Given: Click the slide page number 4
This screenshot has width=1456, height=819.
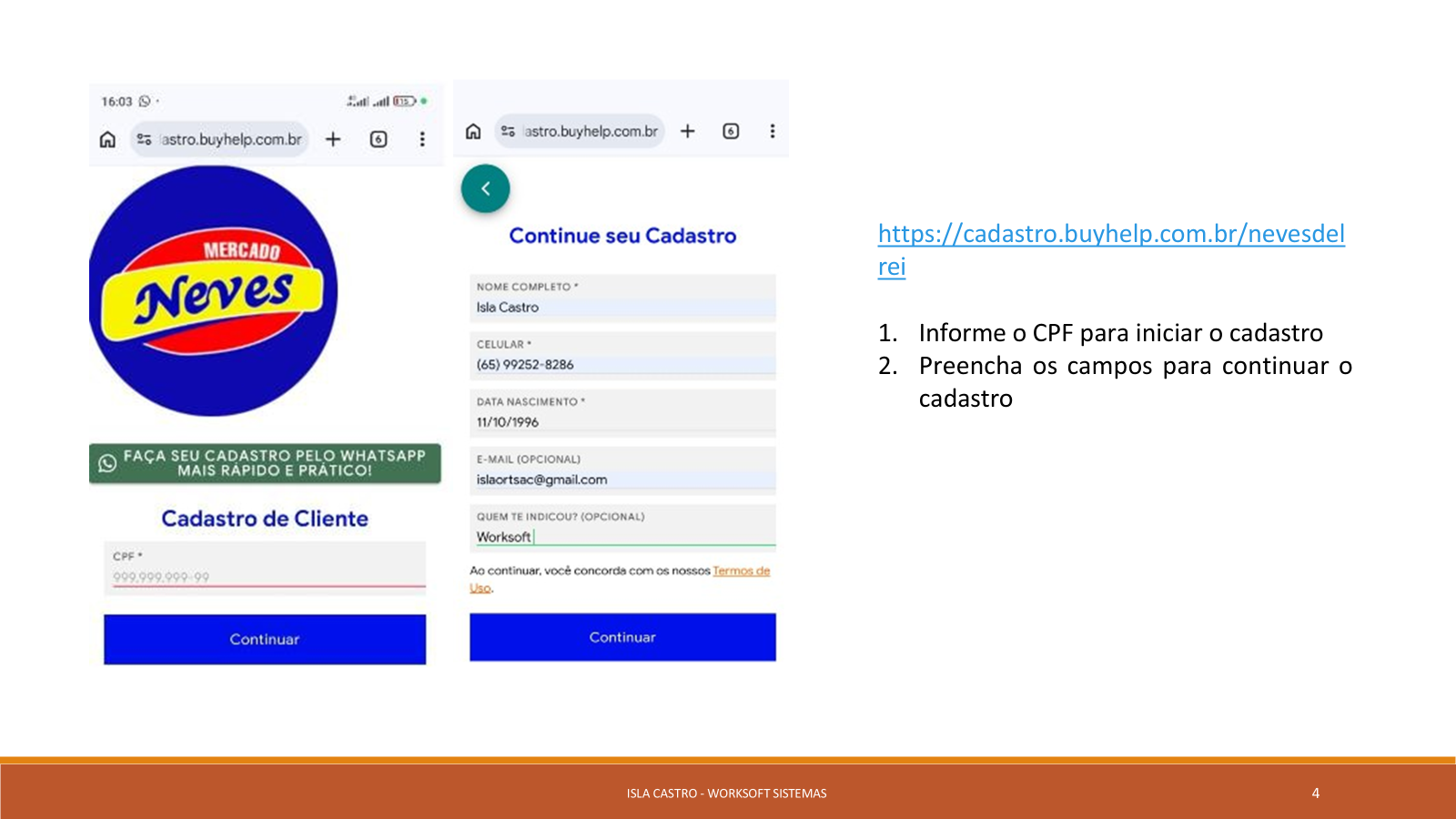Looking at the screenshot, I should 1315,794.
